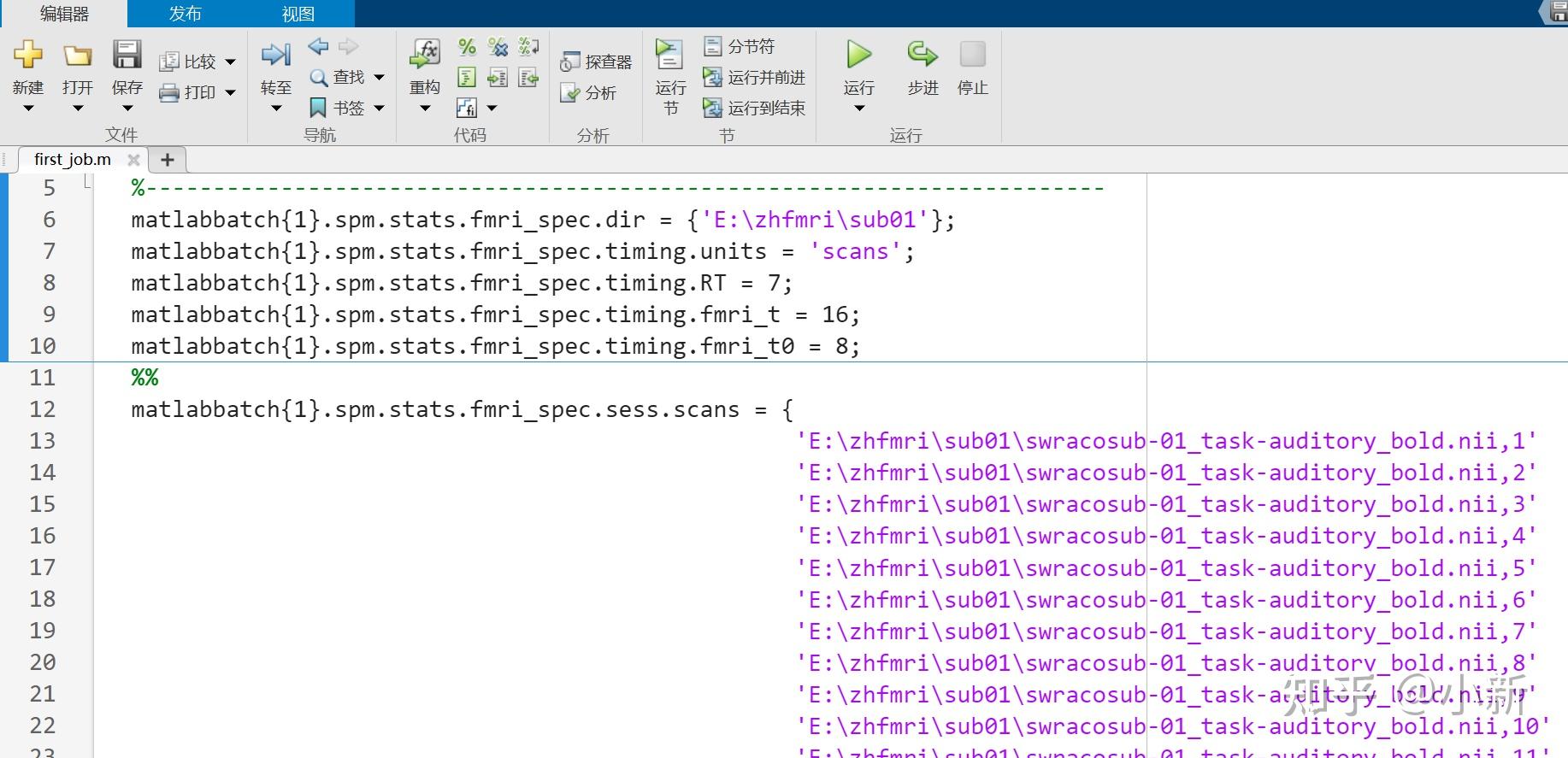Viewport: 1568px width, 758px height.
Task: Click 运行到结束 run to end
Action: coord(754,109)
